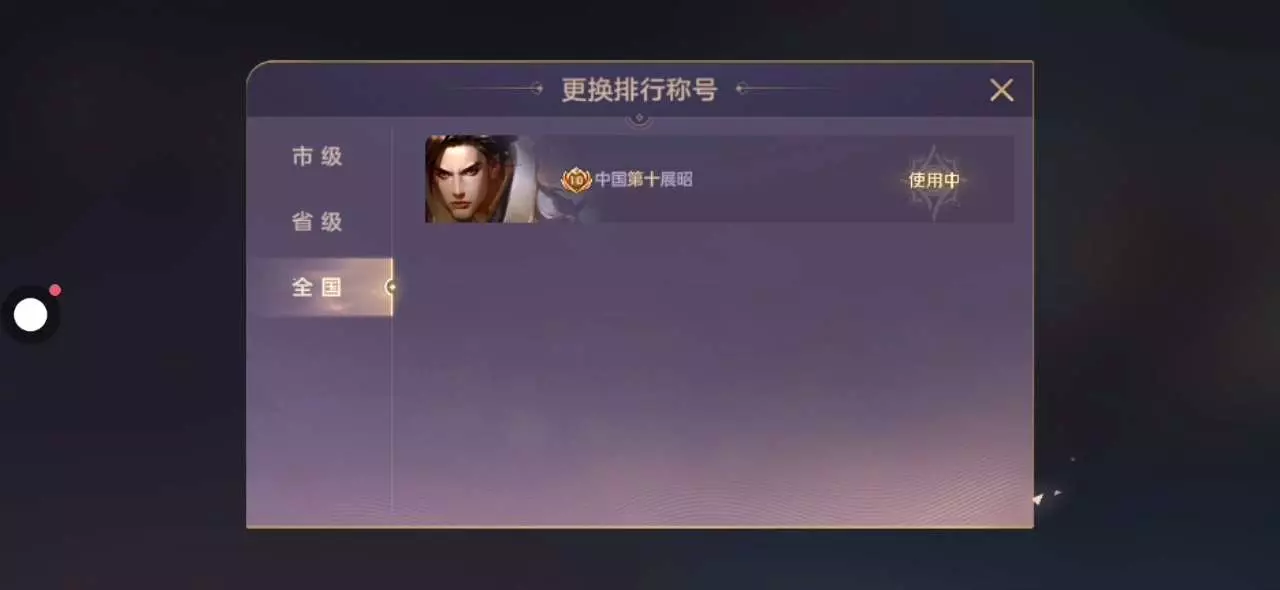The height and width of the screenshot is (590, 1280).
Task: Select the 中国第十展昭 title text
Action: pos(643,180)
